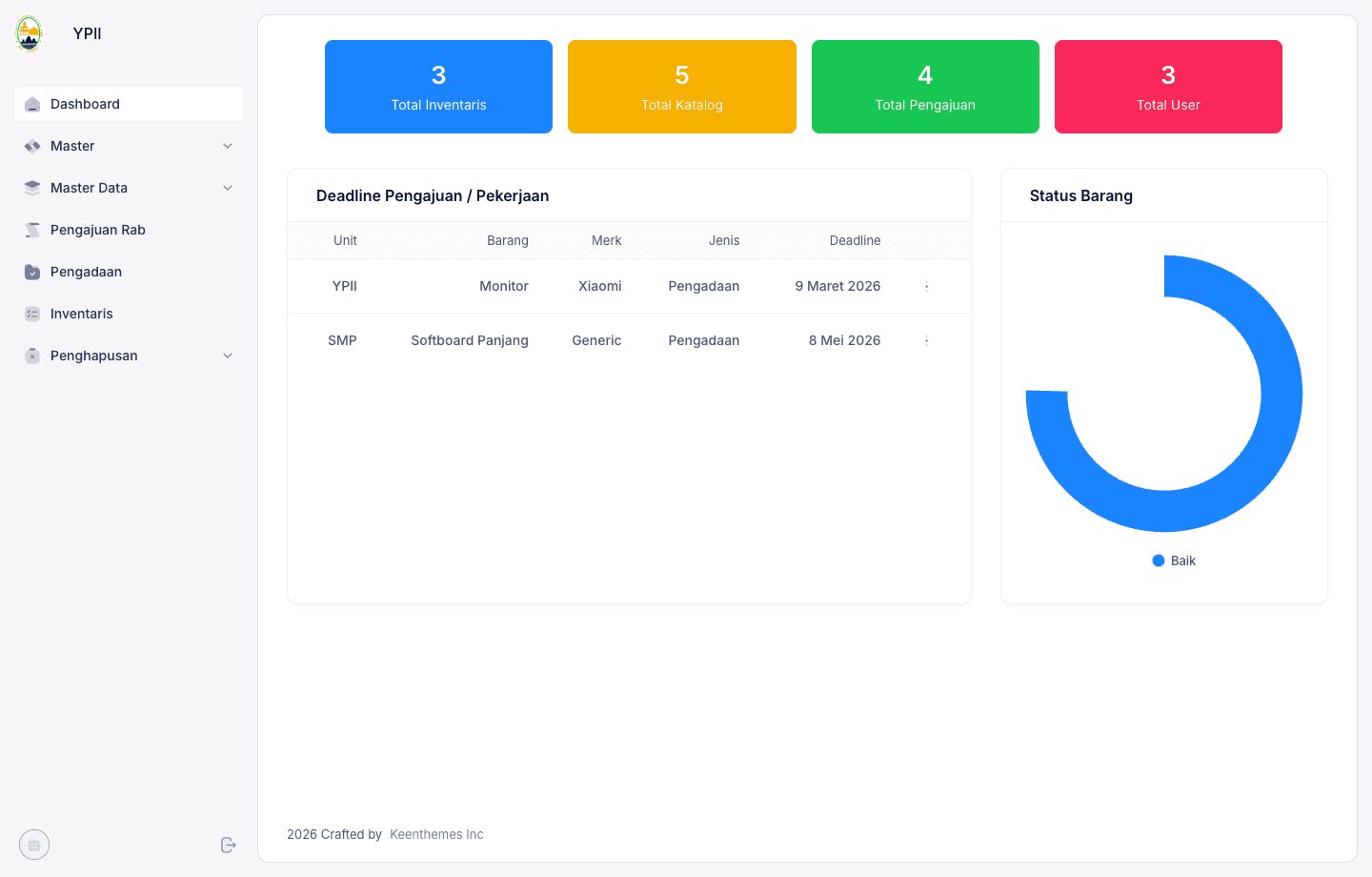Open the Inventaris menu item

129,314
